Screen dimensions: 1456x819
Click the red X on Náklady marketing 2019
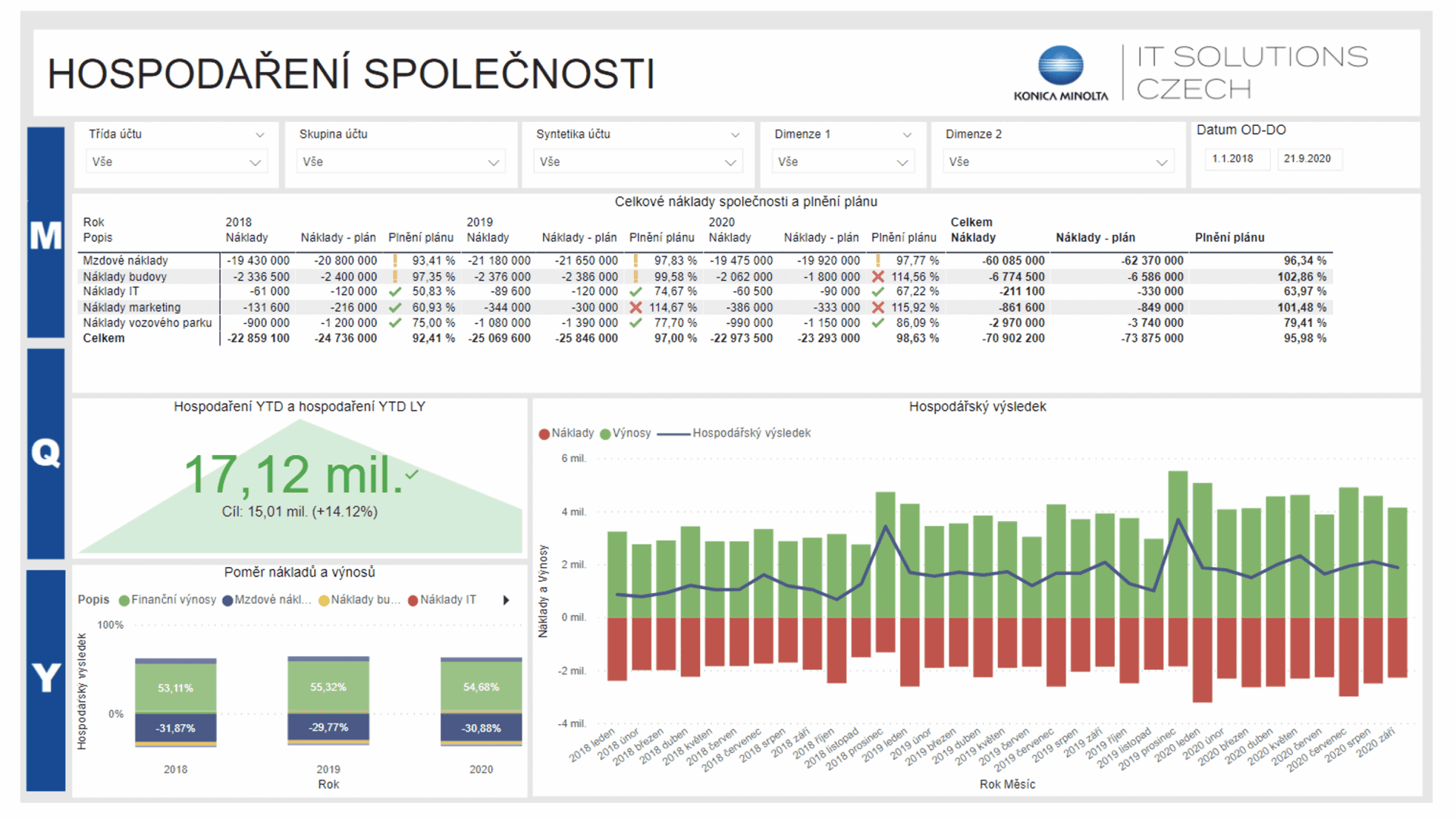point(637,306)
